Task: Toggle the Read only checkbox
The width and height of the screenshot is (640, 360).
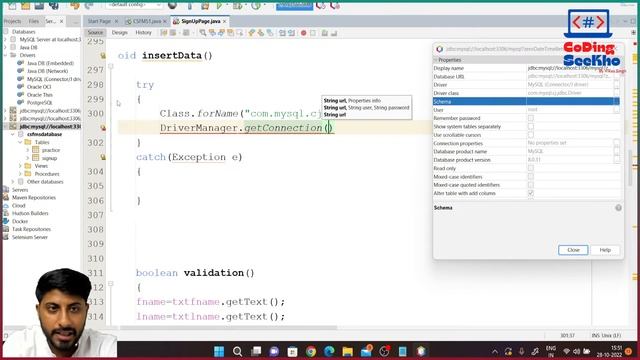Action: (531, 168)
